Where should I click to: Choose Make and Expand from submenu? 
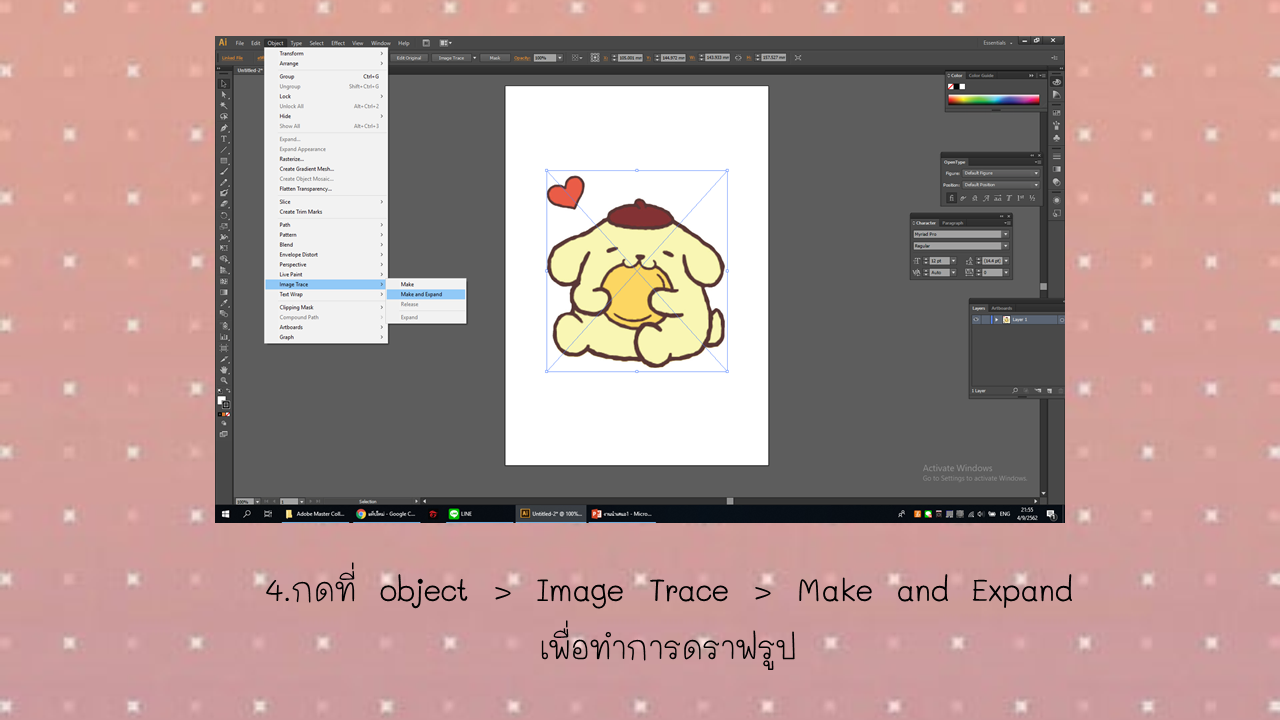pyautogui.click(x=426, y=294)
